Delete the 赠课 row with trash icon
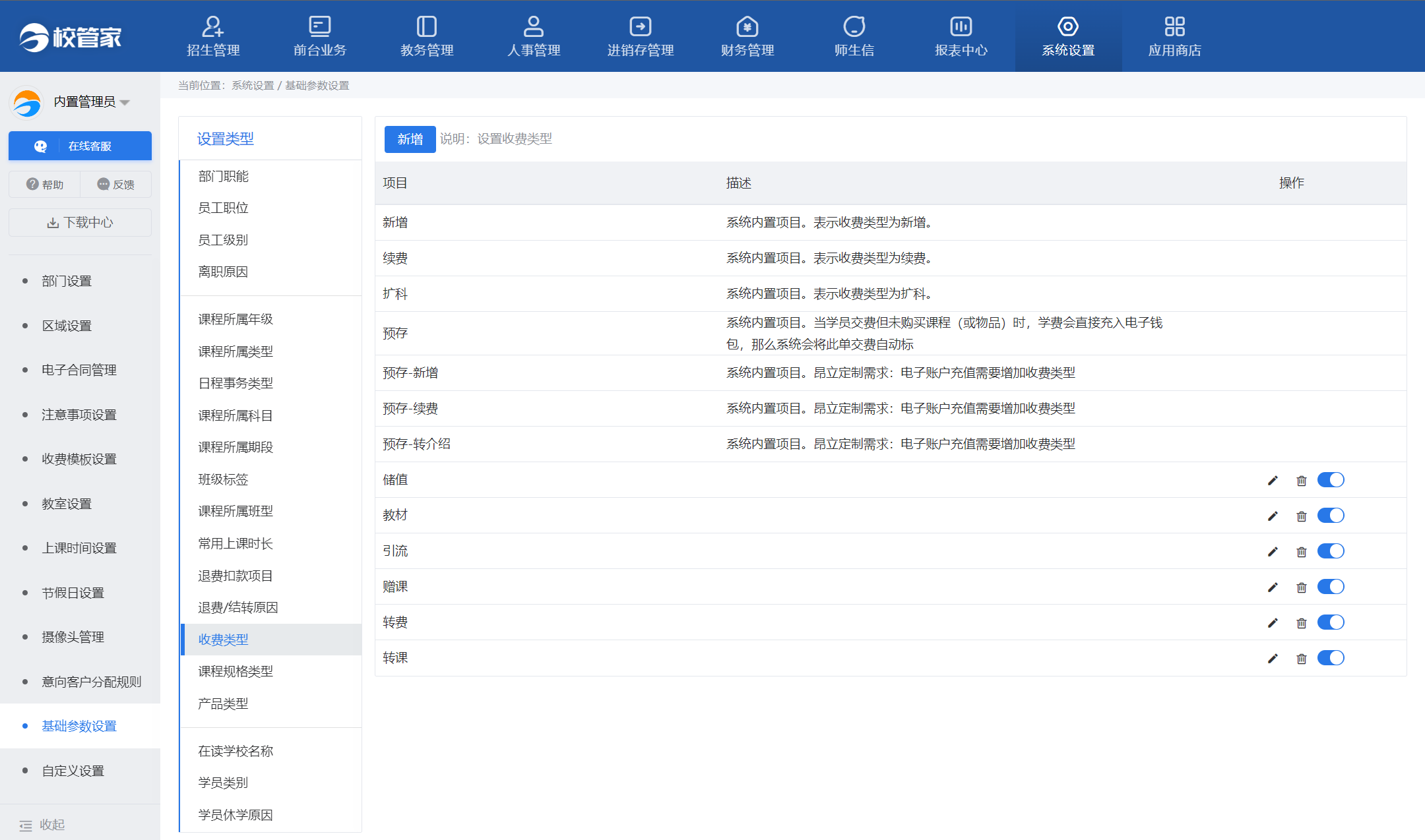1425x840 pixels. (1301, 587)
